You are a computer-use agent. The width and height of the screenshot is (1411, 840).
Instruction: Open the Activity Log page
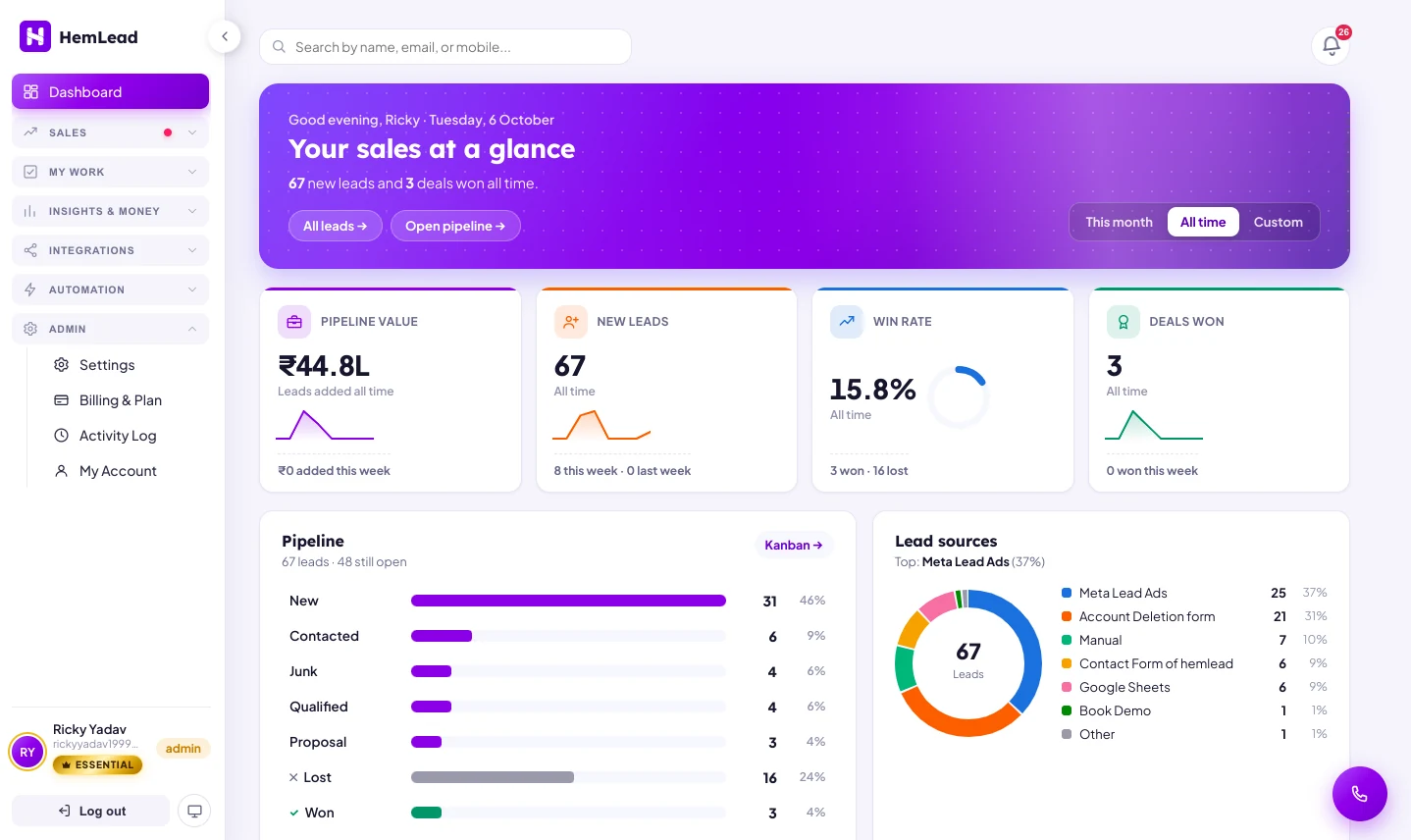(x=125, y=436)
